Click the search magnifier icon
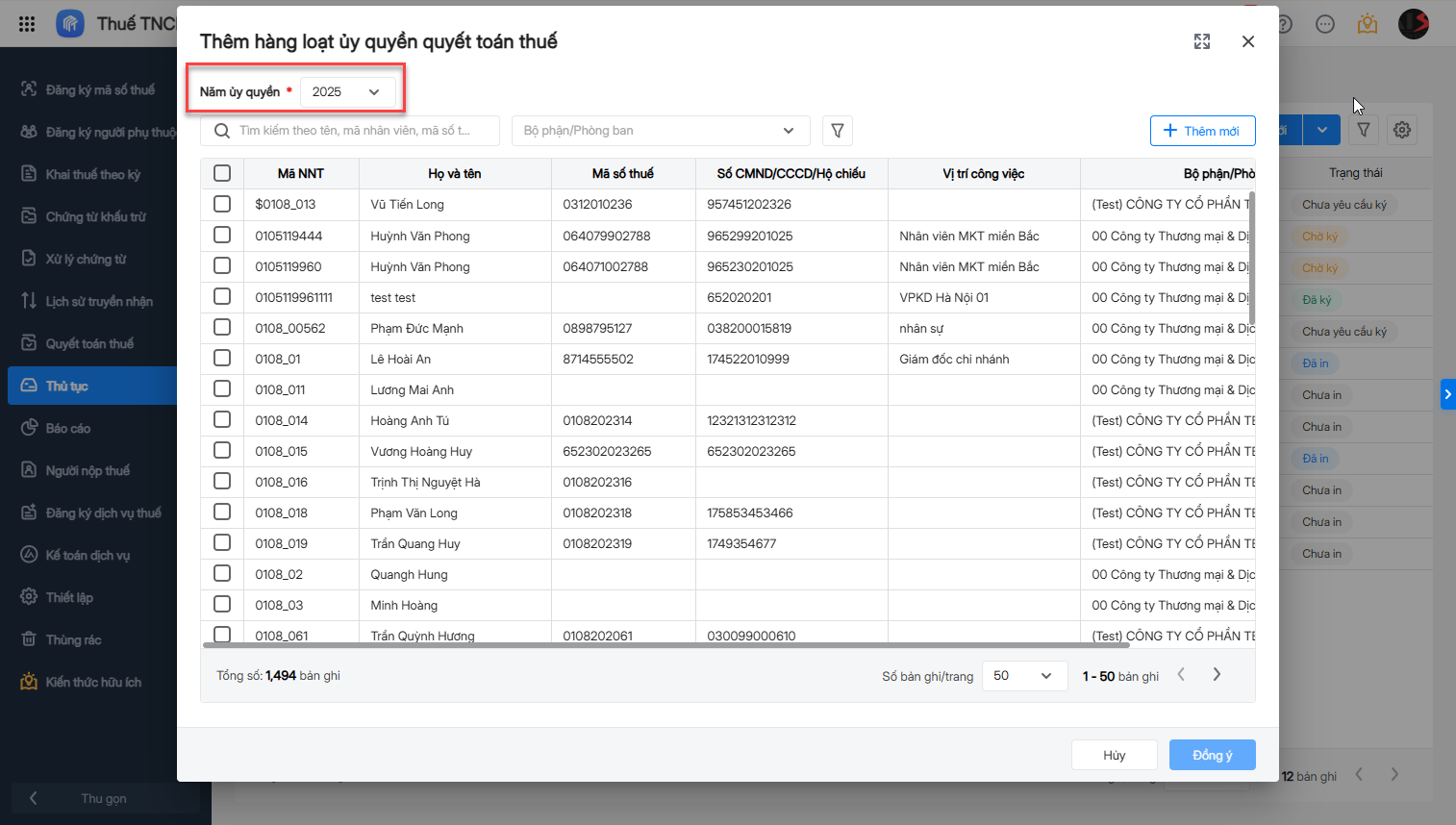Screen dimensions: 1456x825 pyautogui.click(x=222, y=131)
